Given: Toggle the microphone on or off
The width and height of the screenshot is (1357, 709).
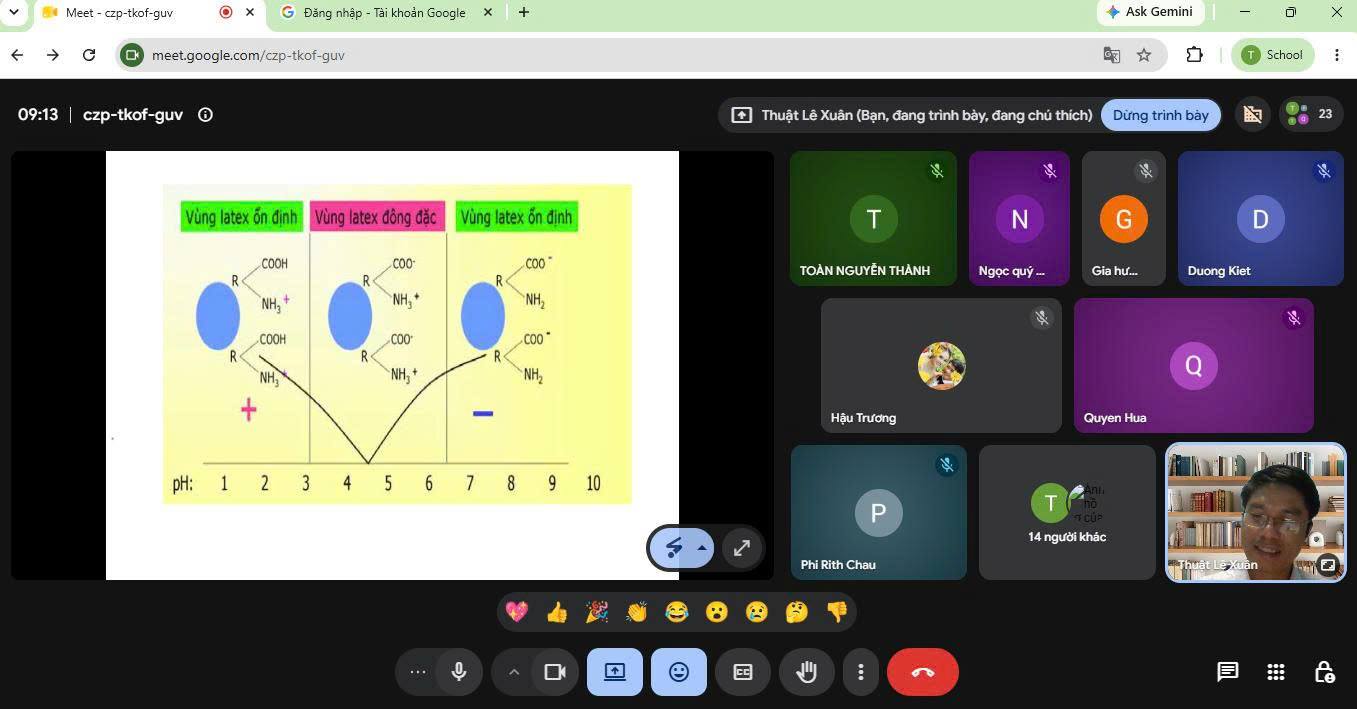Looking at the screenshot, I should click(459, 672).
